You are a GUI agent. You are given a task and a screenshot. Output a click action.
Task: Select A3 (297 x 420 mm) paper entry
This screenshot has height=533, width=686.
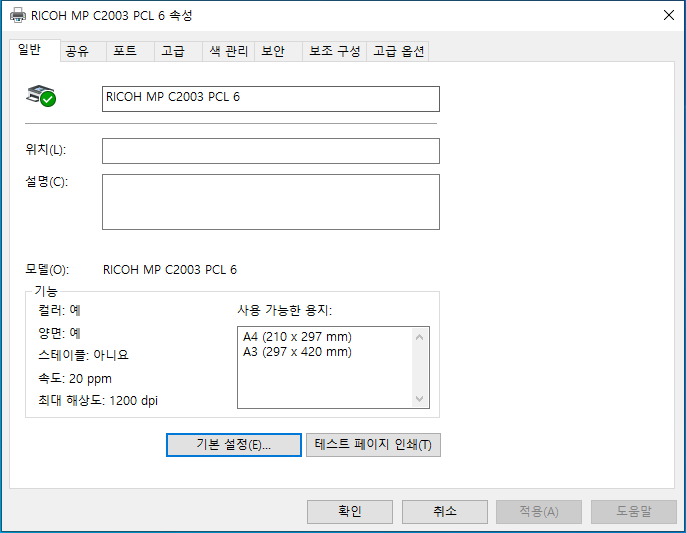(298, 352)
